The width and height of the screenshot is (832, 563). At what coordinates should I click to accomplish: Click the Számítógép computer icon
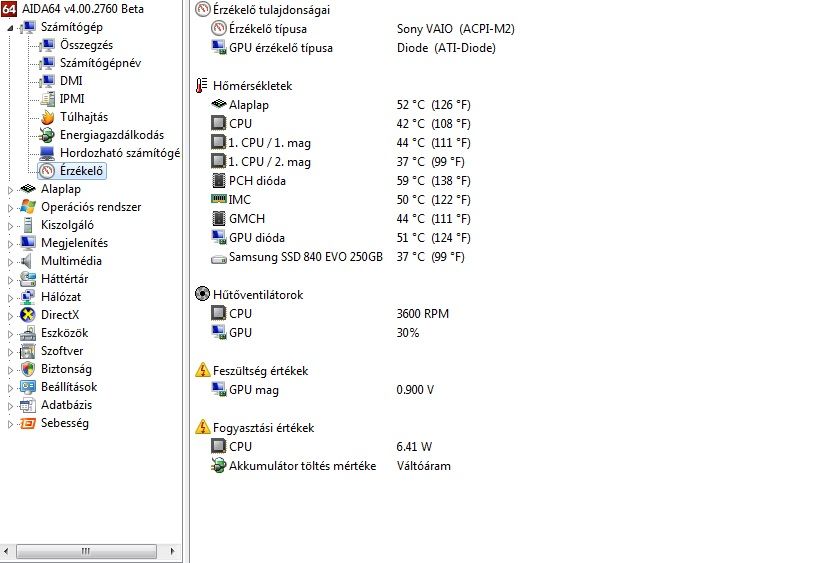(28, 27)
